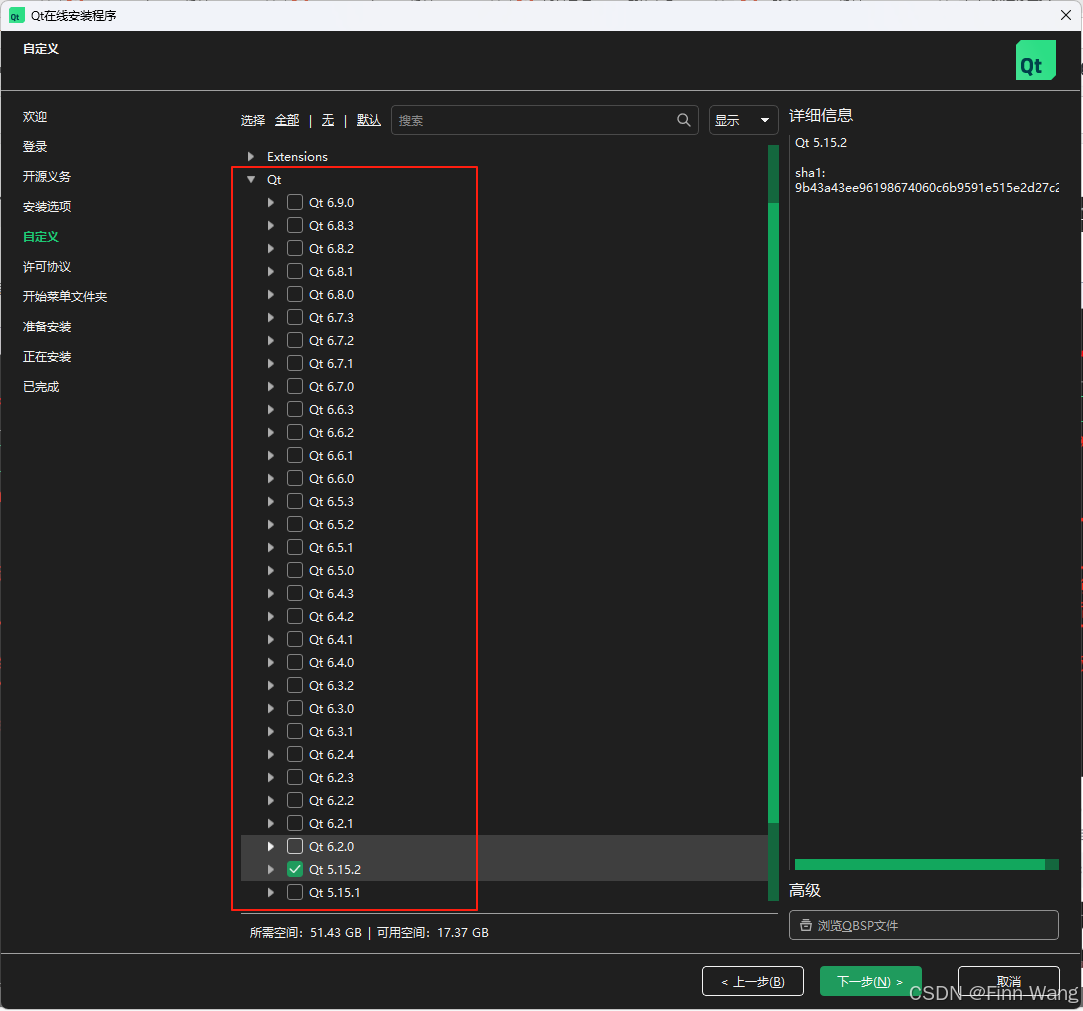This screenshot has width=1083, height=1011.
Task: Select the Qt 6.3.2 row text
Action: point(332,685)
